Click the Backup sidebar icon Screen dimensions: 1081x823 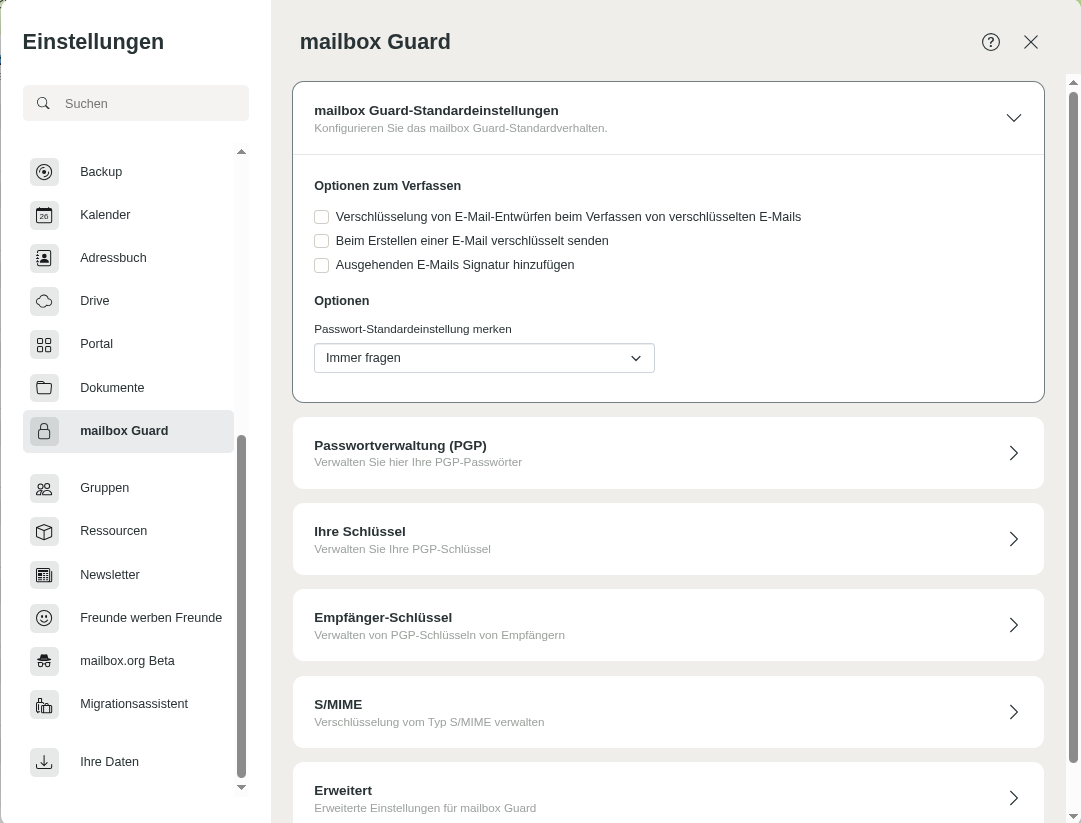(x=44, y=172)
